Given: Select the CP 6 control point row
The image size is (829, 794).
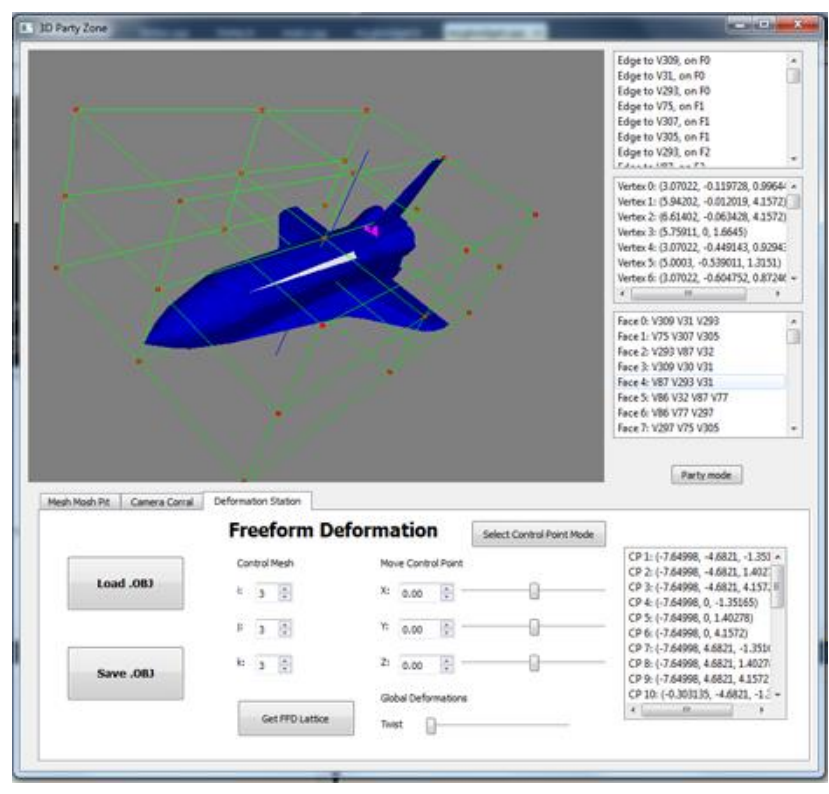Looking at the screenshot, I should click(699, 633).
